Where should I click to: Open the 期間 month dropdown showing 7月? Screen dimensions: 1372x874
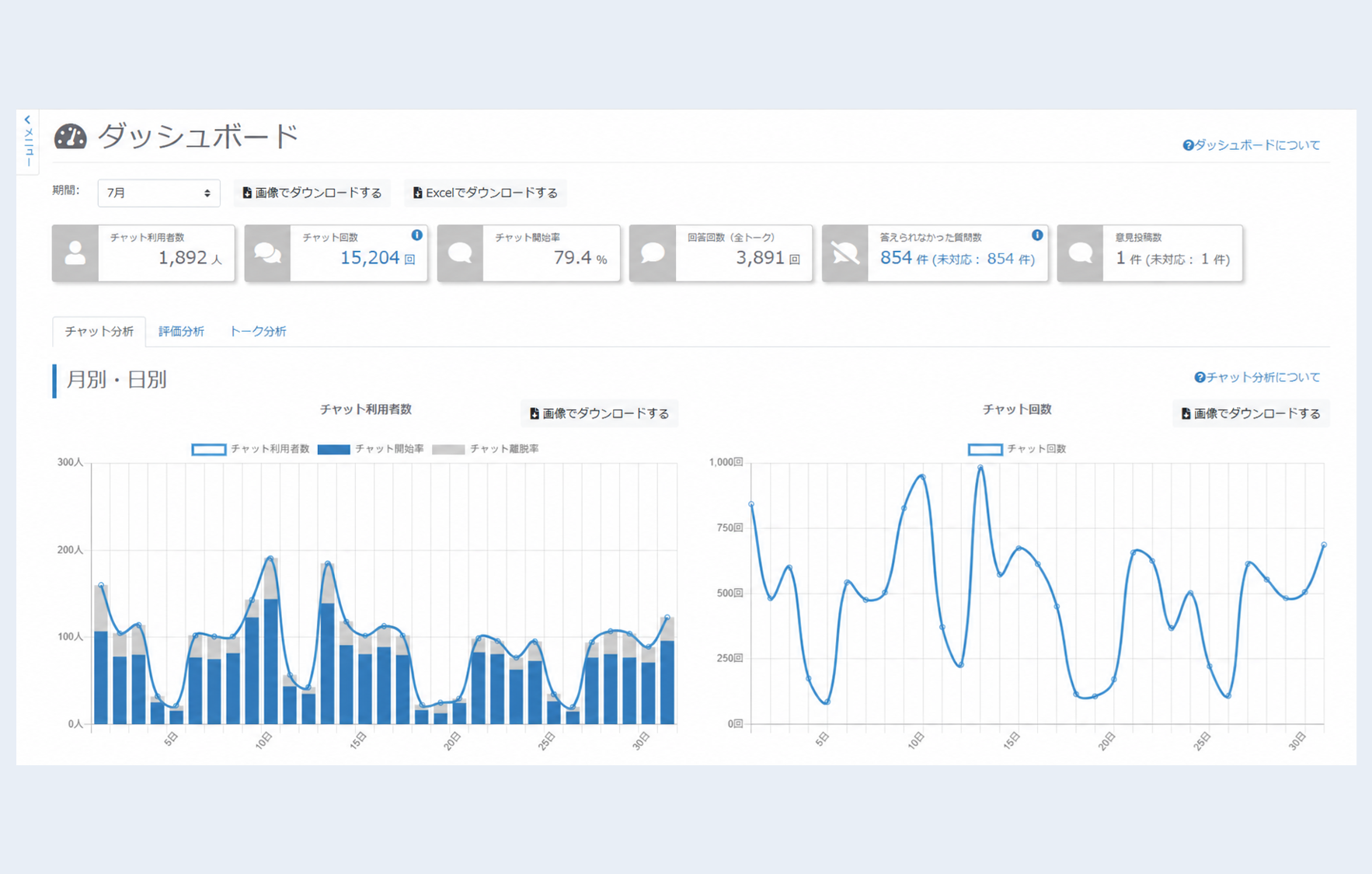click(x=158, y=193)
